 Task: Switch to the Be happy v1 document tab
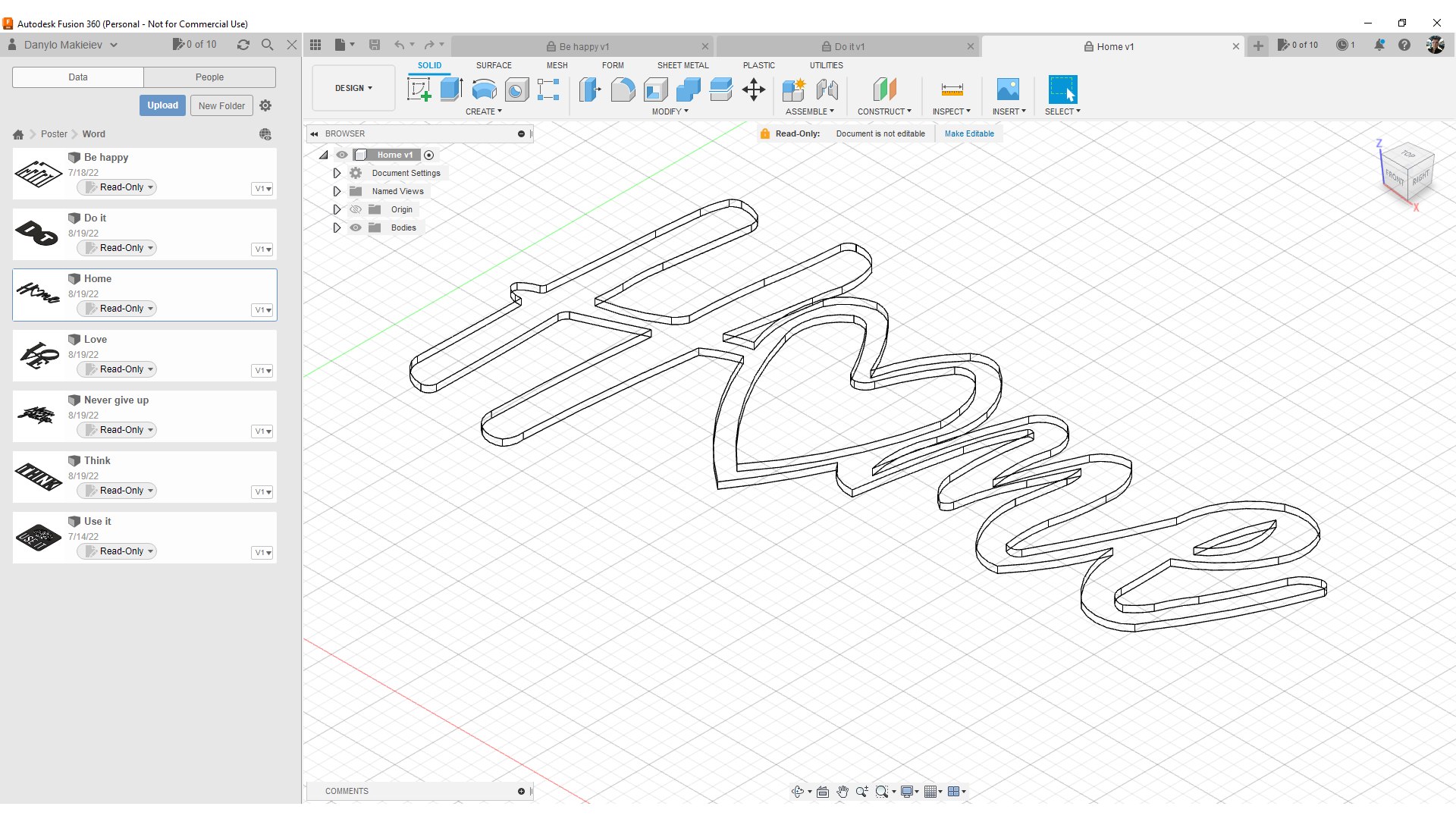pos(583,46)
